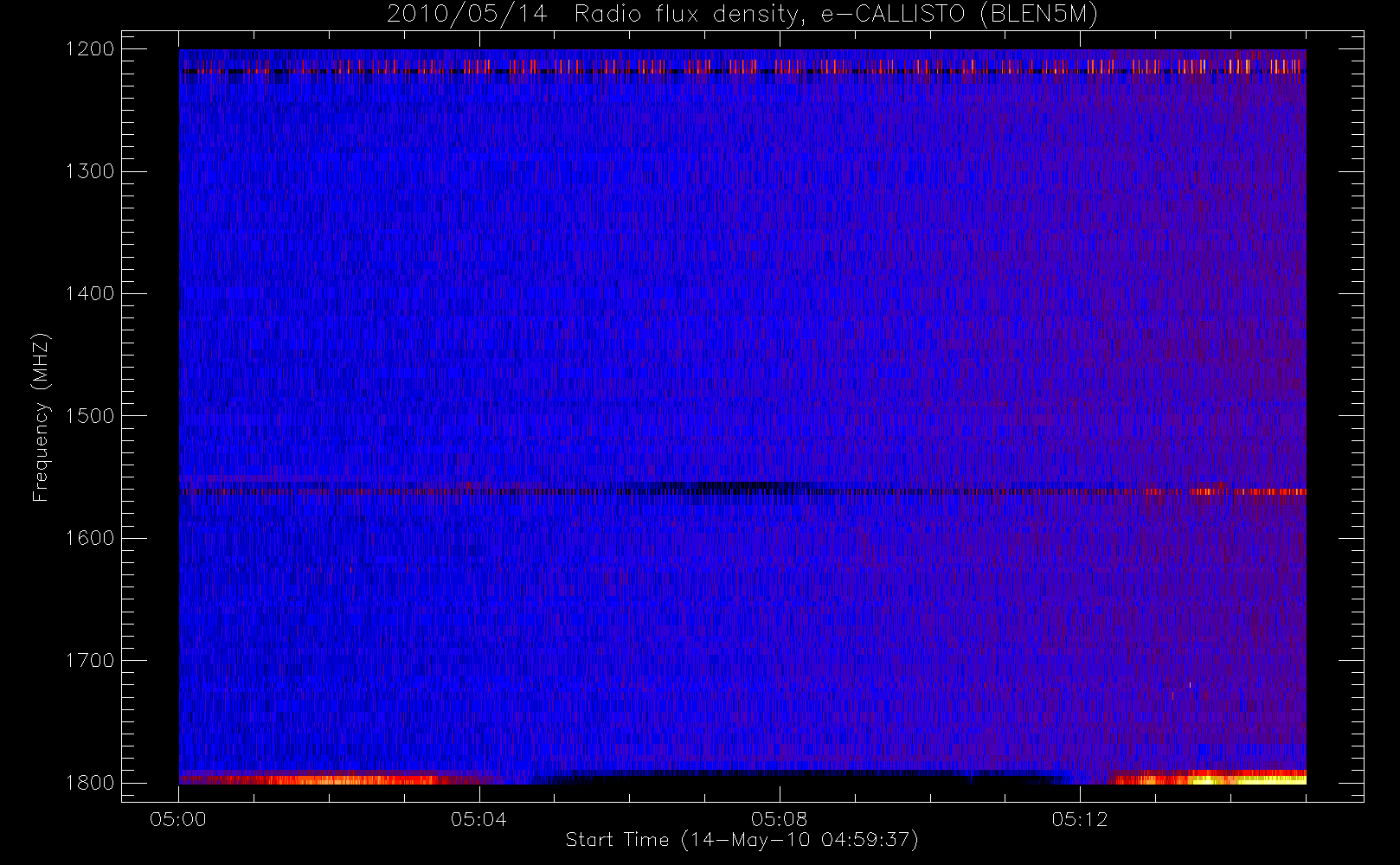The image size is (1400, 865).
Task: Select the 1700 frequency tick label
Action: tap(90, 661)
